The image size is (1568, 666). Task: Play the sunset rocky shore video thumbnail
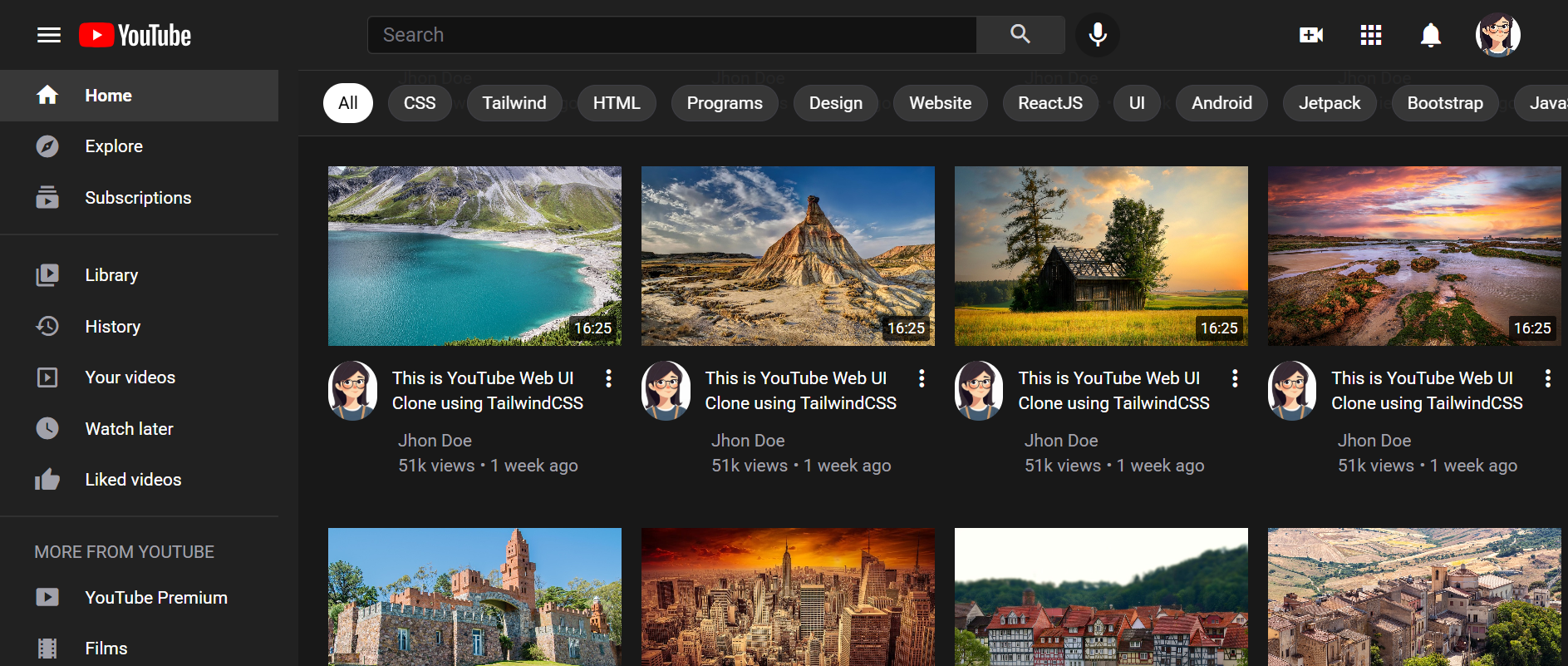pyautogui.click(x=1414, y=256)
